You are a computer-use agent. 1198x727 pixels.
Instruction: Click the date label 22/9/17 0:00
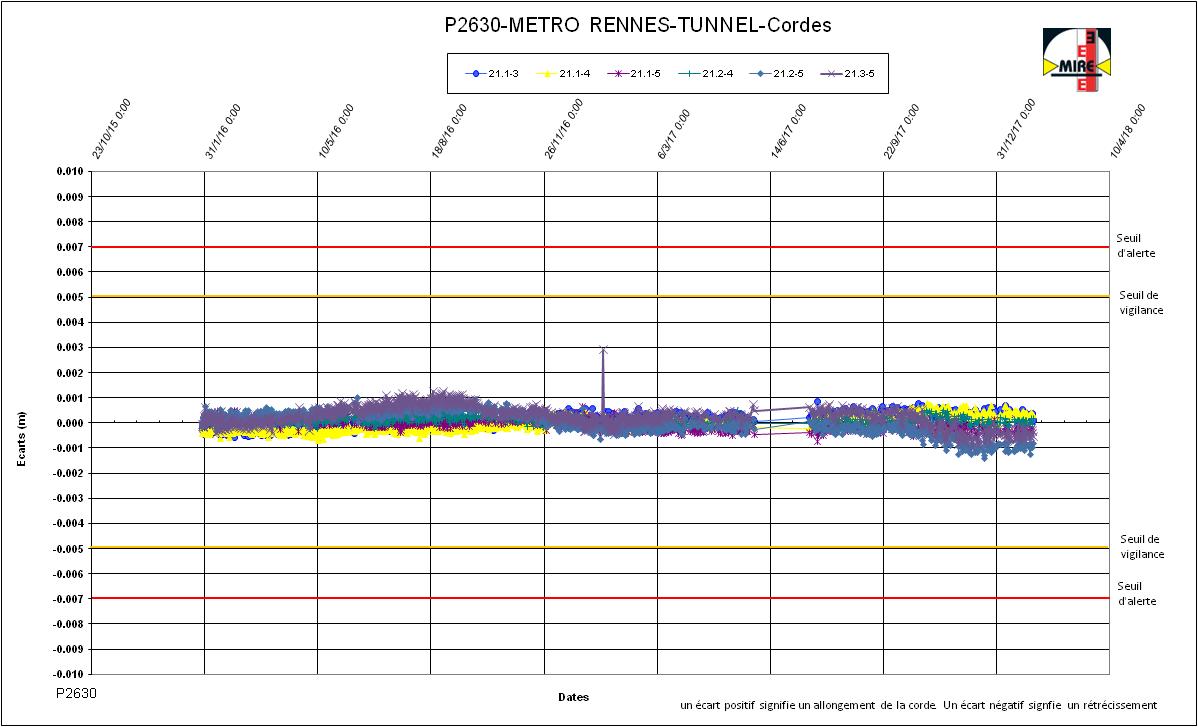[902, 131]
